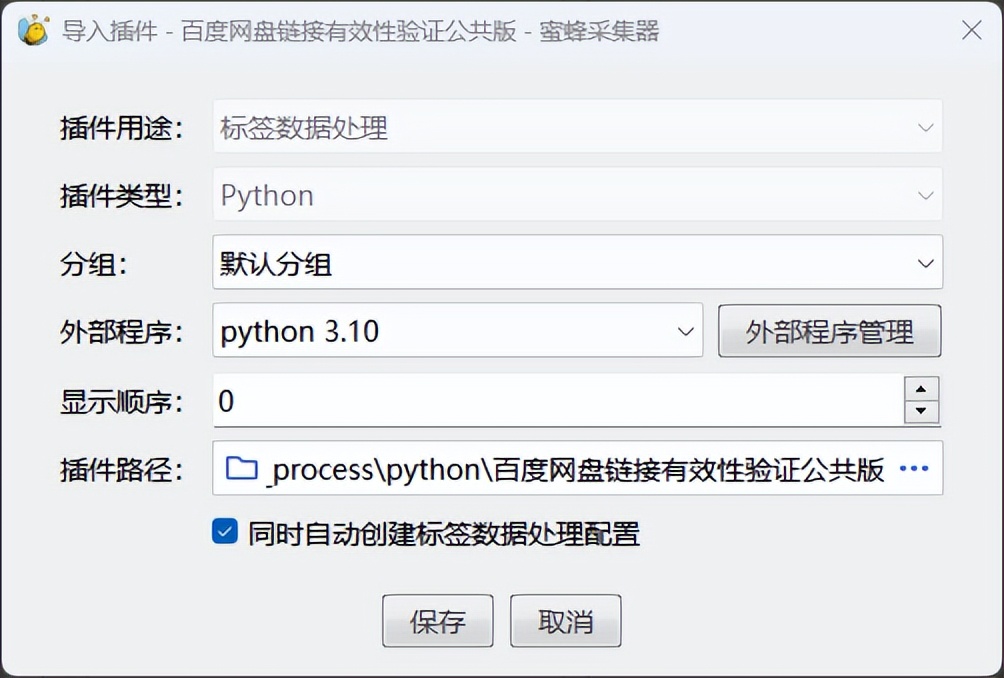
Task: Click the python 3.10 text in combo box
Action: point(299,332)
